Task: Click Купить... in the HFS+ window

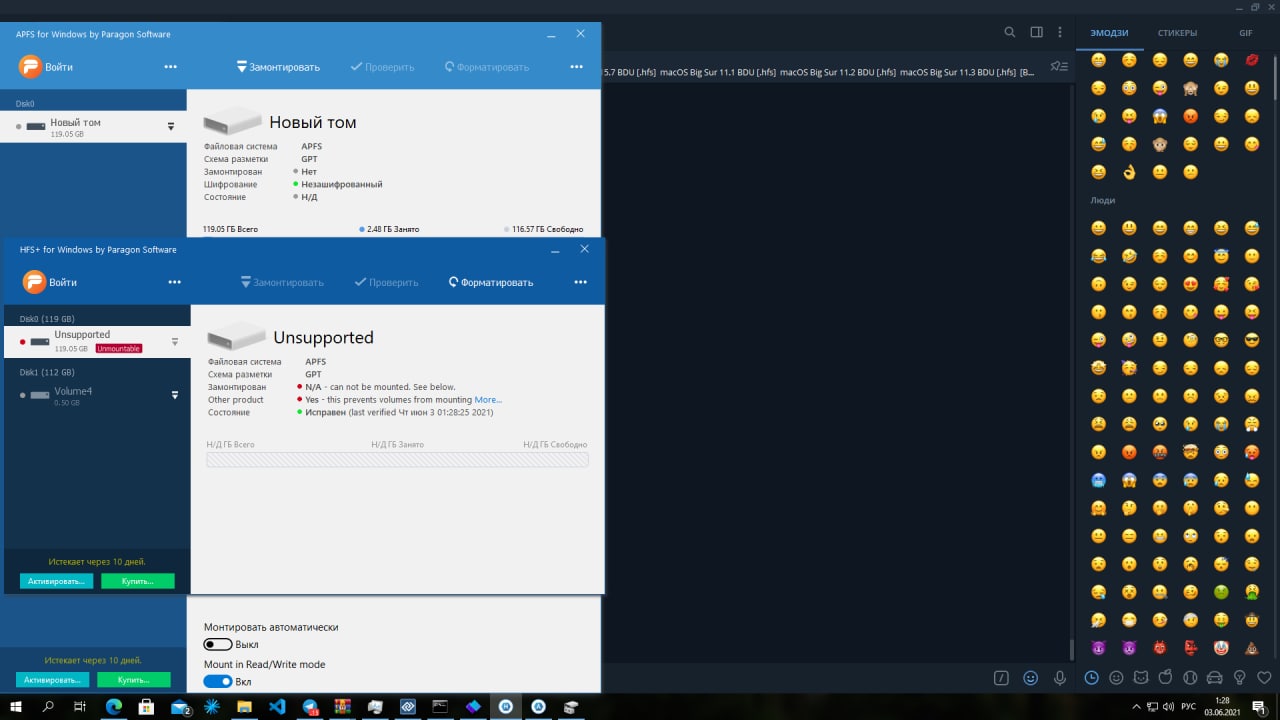Action: coord(138,581)
